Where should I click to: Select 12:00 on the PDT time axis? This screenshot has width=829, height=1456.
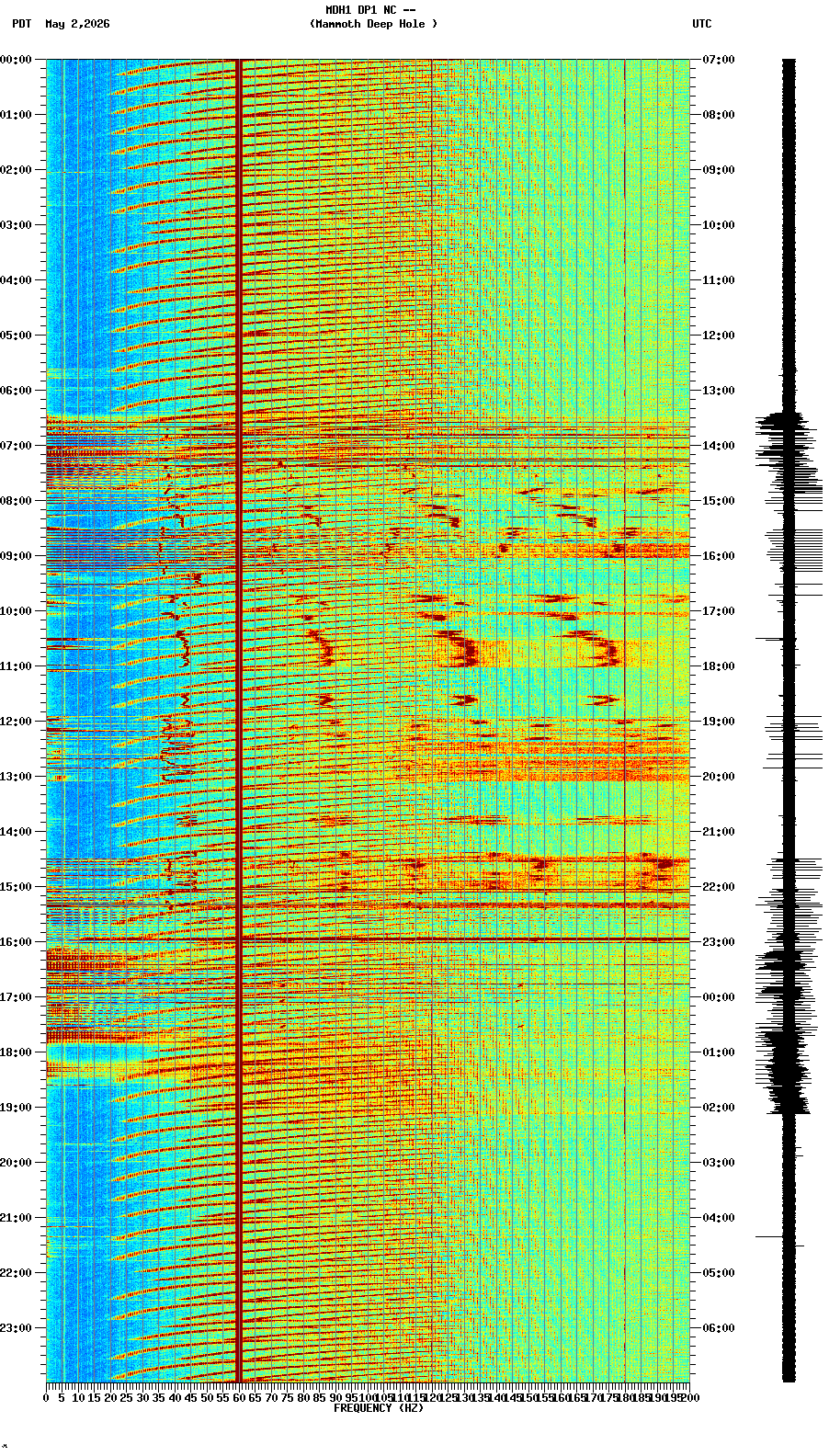coord(17,722)
